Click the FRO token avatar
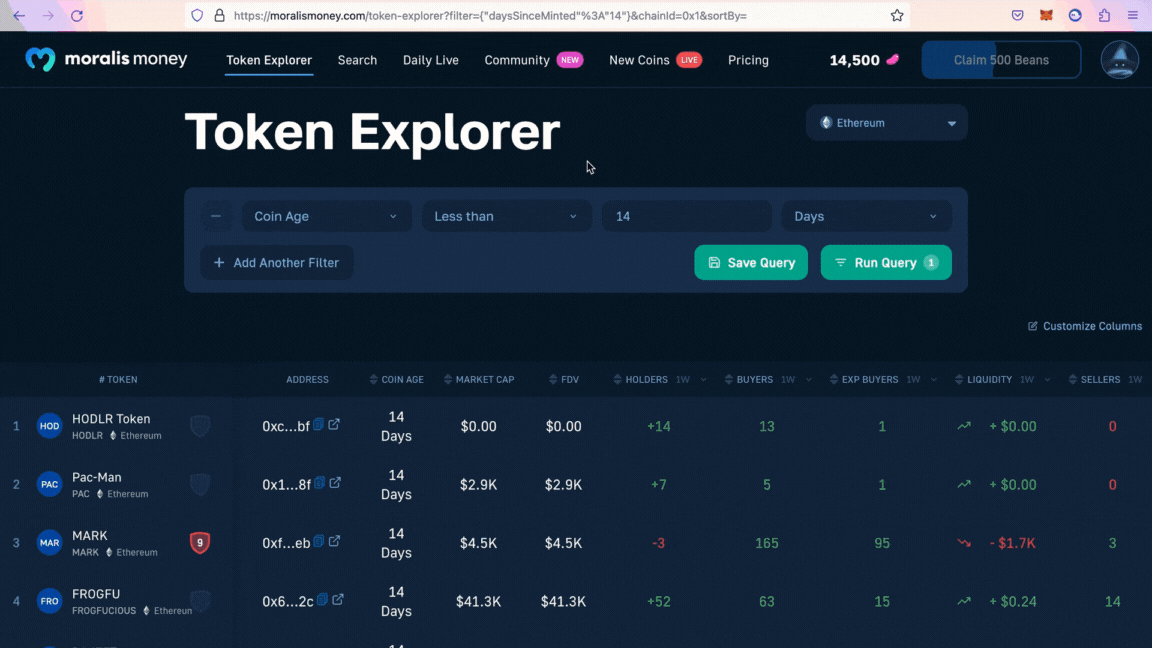Image resolution: width=1152 pixels, height=648 pixels. [x=49, y=601]
